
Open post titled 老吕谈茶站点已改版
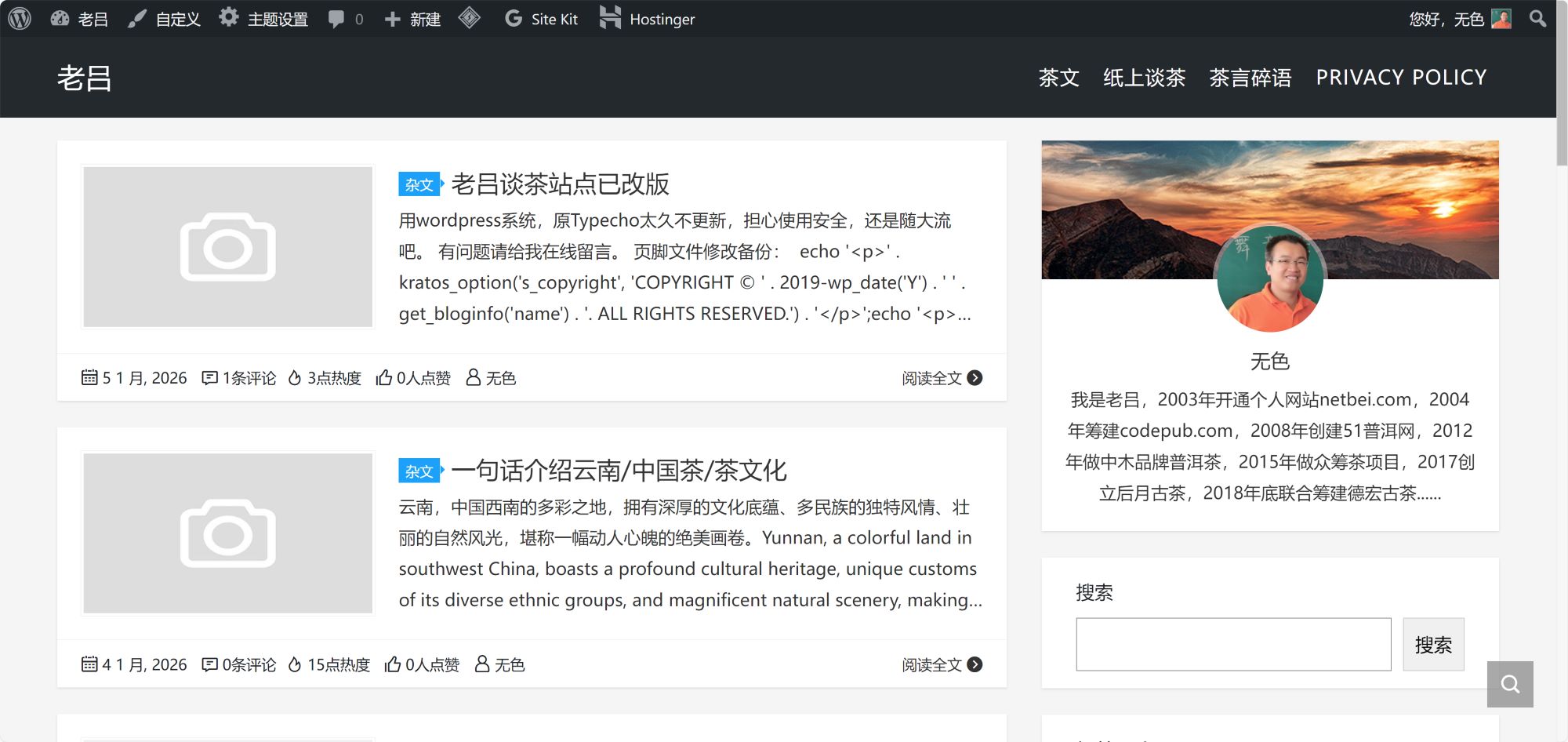pyautogui.click(x=560, y=184)
